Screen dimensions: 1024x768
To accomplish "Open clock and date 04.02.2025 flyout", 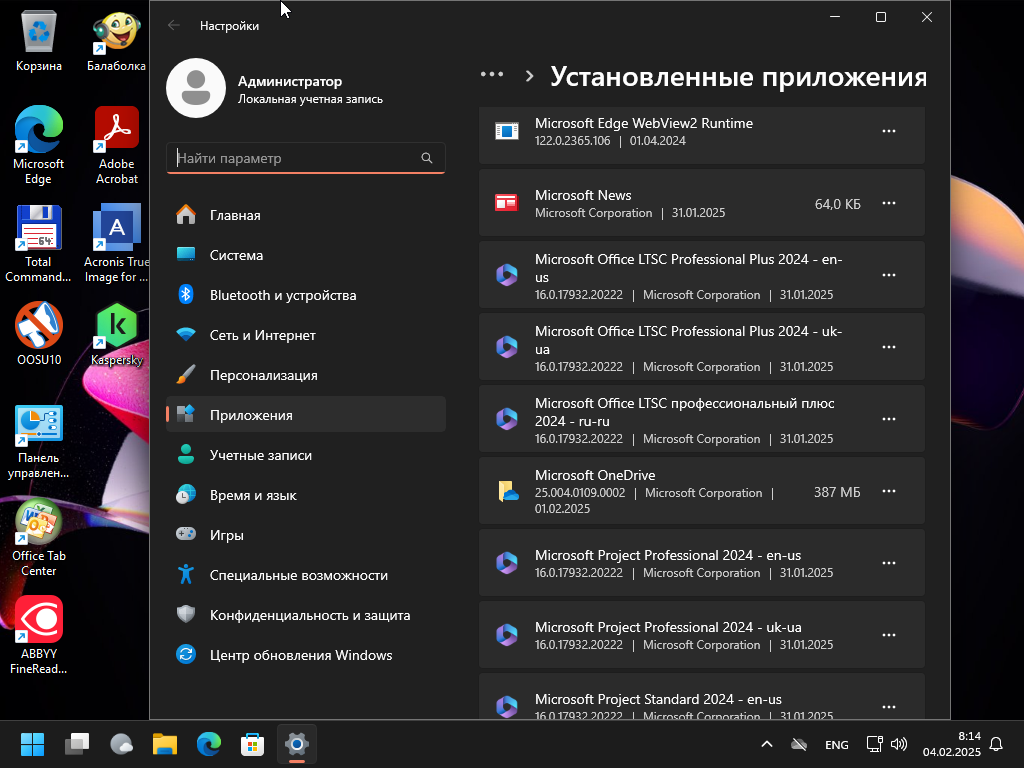I will coord(952,744).
